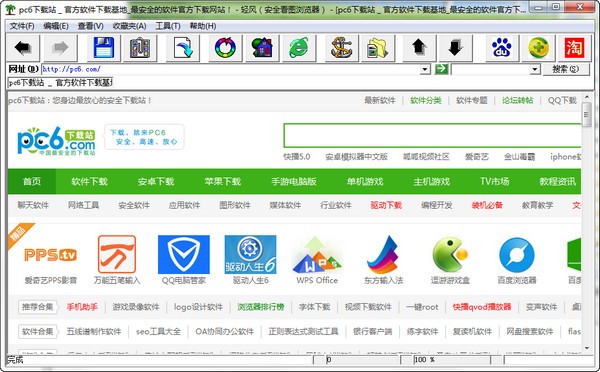Open 单机游戏 navigation item
The image size is (600, 372).
(365, 181)
